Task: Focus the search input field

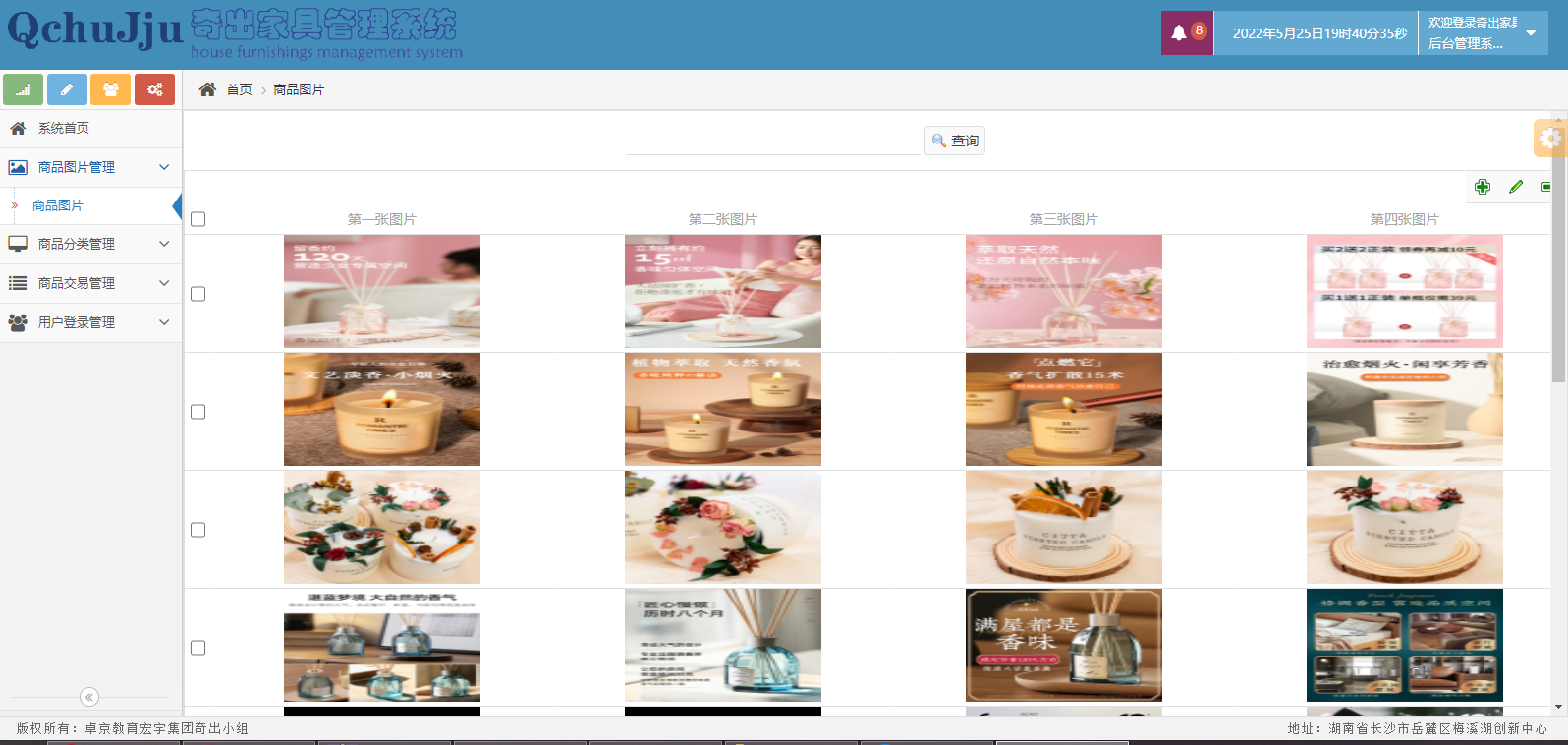Action: [x=772, y=142]
